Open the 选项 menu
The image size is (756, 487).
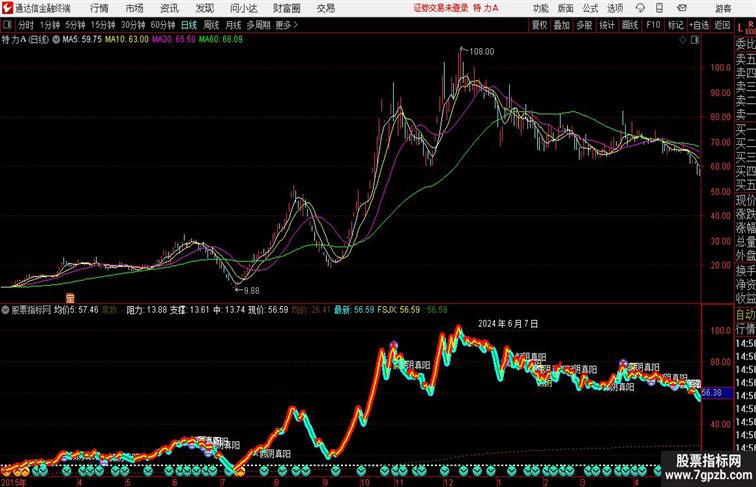pyautogui.click(x=615, y=8)
